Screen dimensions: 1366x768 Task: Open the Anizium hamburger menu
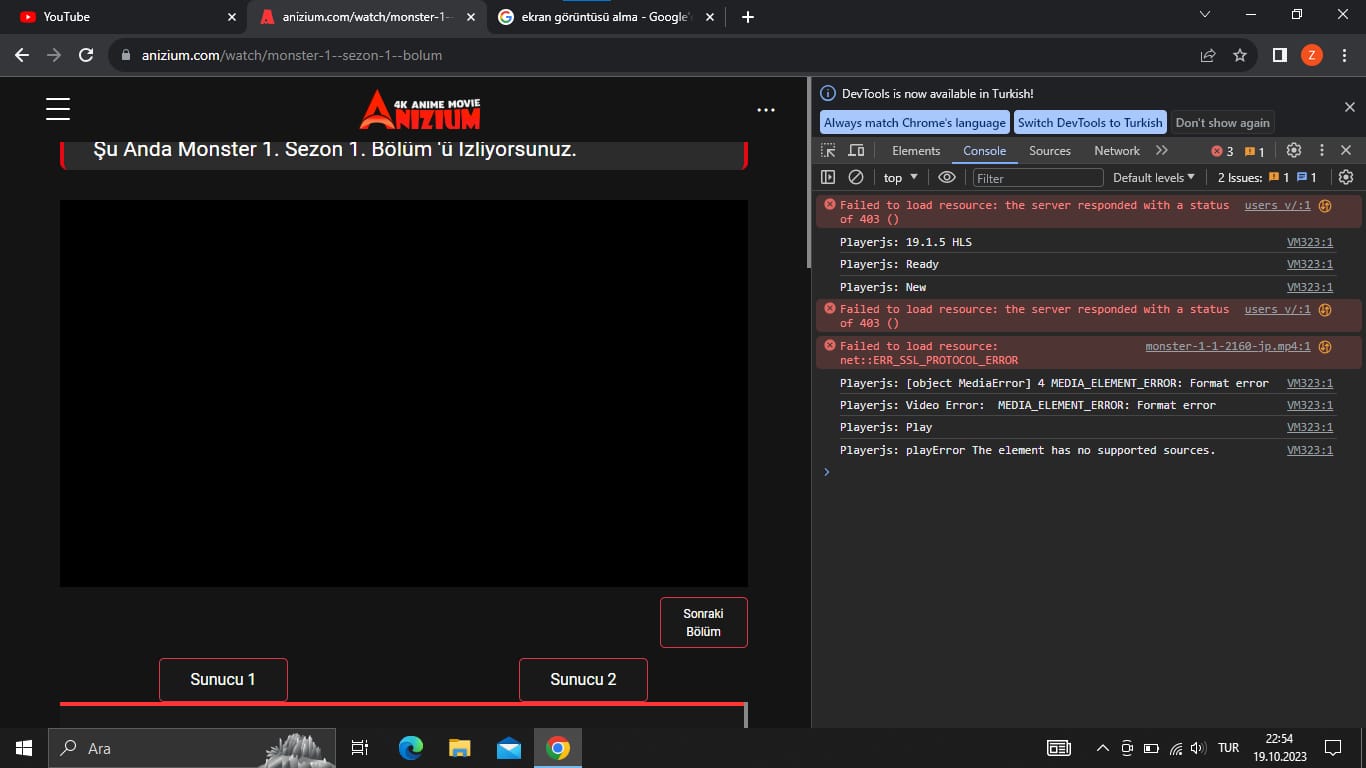58,109
